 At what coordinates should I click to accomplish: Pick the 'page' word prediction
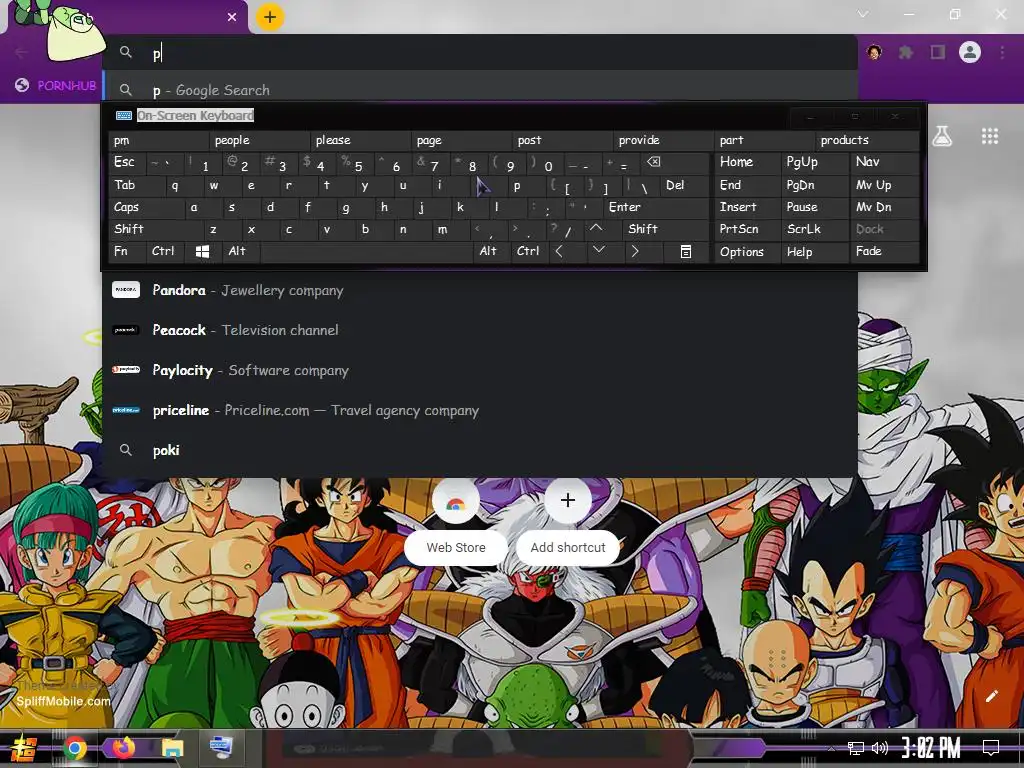[x=462, y=140]
